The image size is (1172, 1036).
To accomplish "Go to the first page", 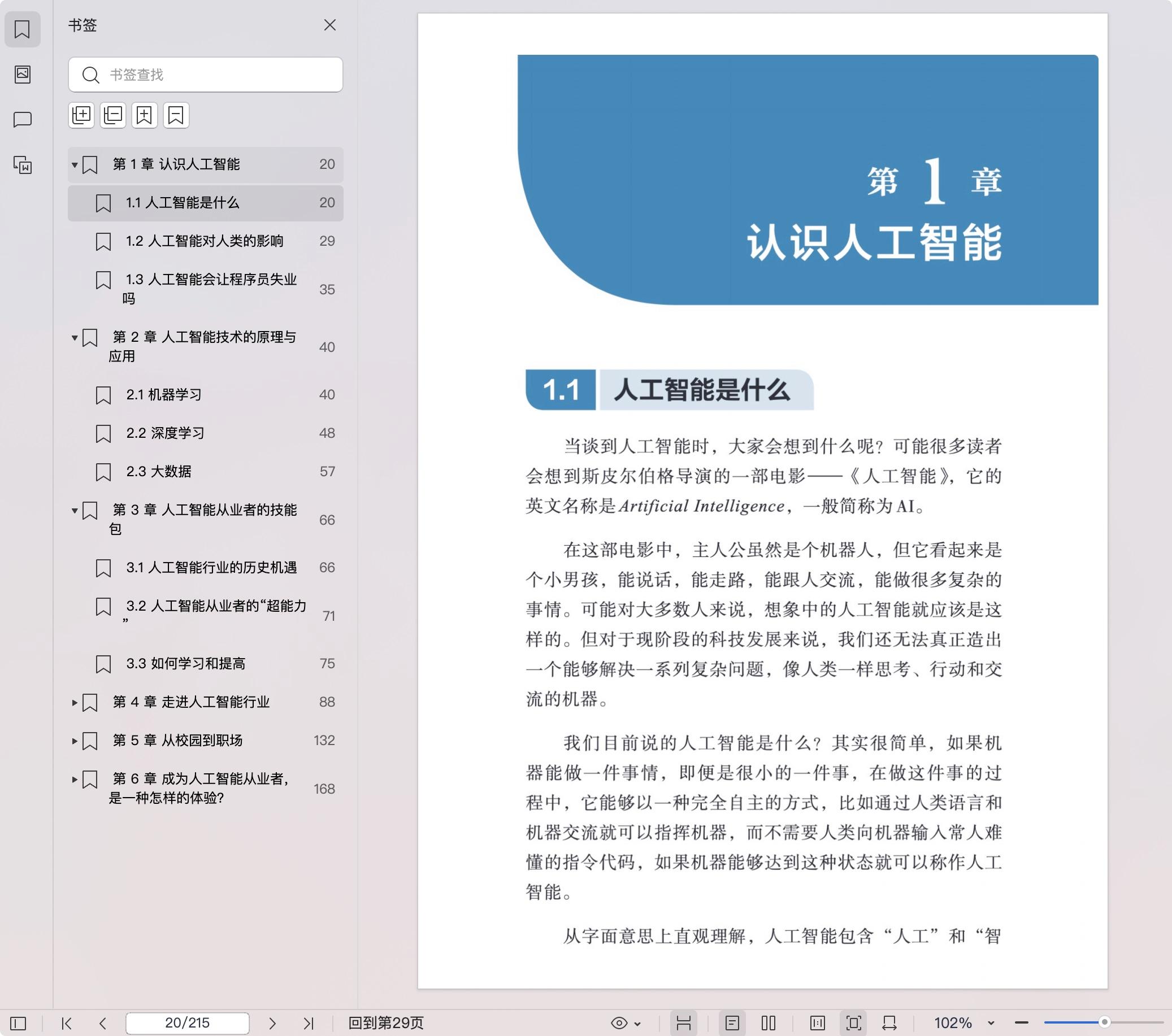I will click(x=67, y=1023).
